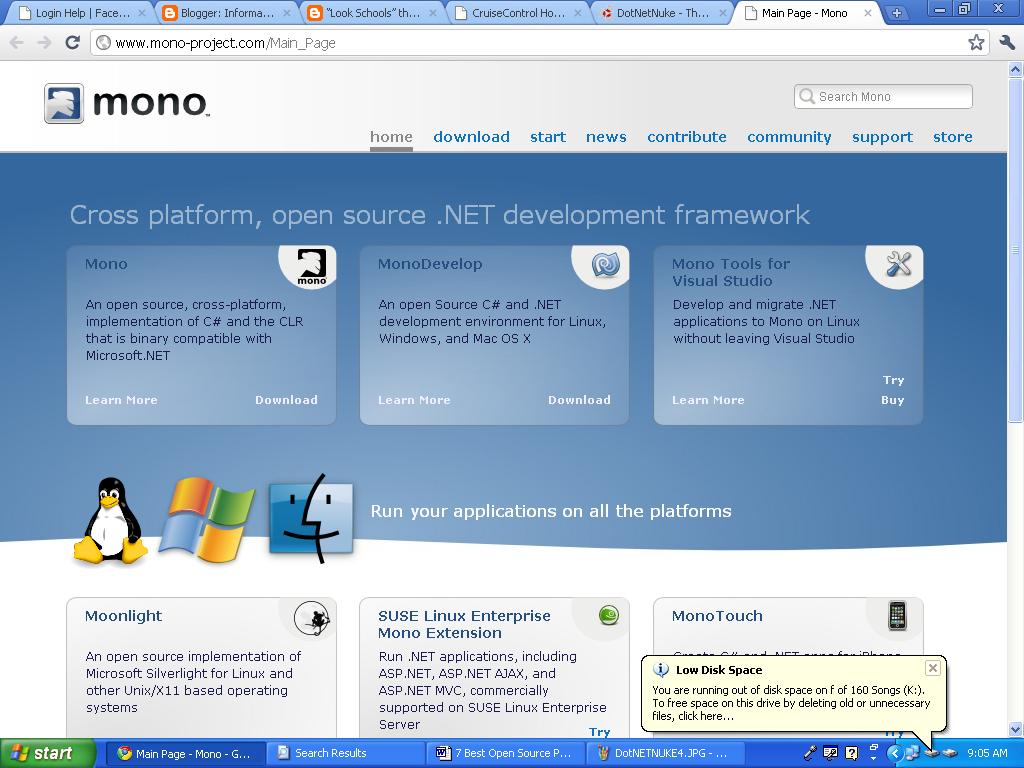Open the MonoTouch heading link
Screen dimensions: 1024x768
pos(717,616)
